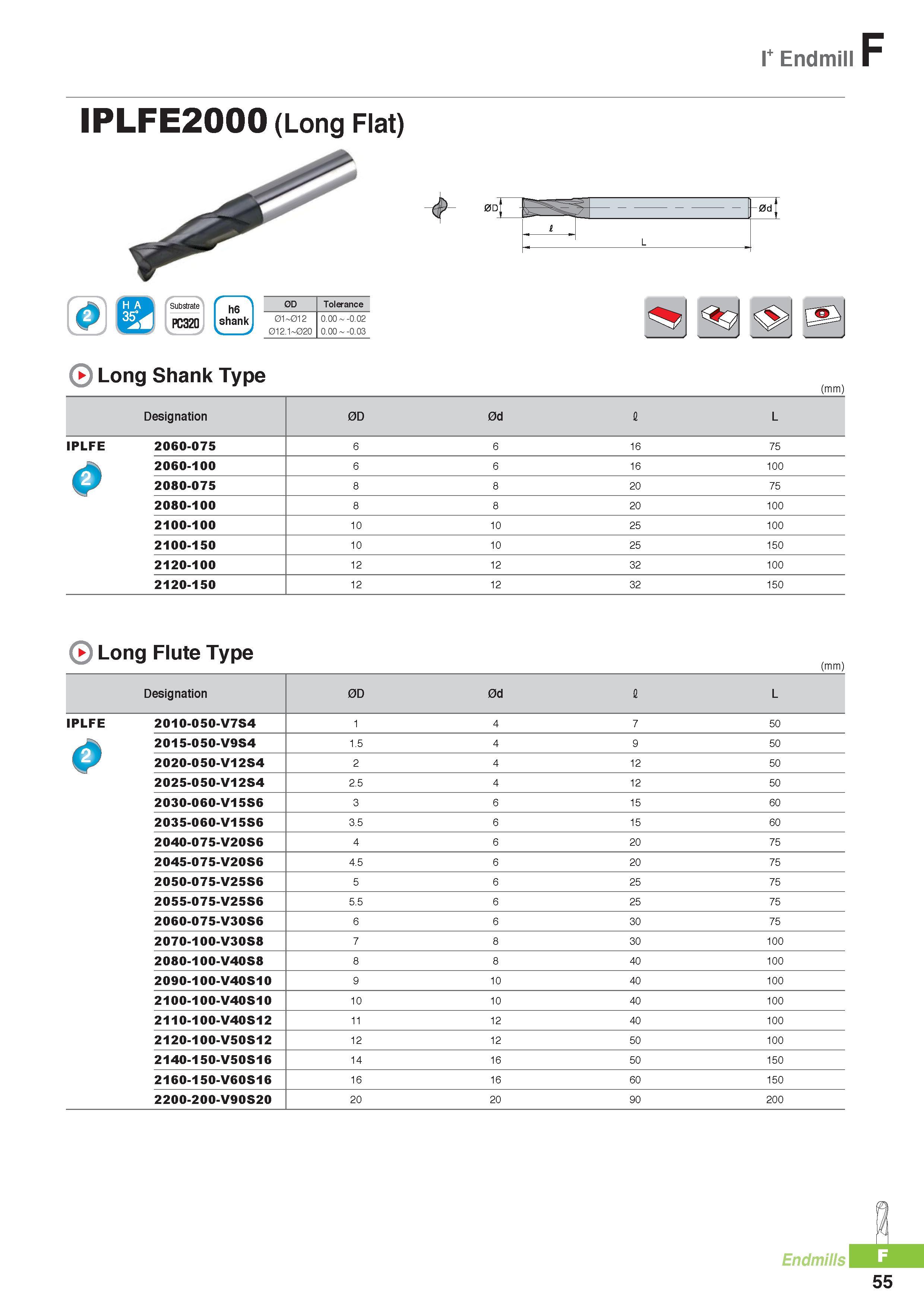Click the IPLFE prefix label in the Long Flute table
Viewport: 924px width, 1307px height.
pos(86,724)
